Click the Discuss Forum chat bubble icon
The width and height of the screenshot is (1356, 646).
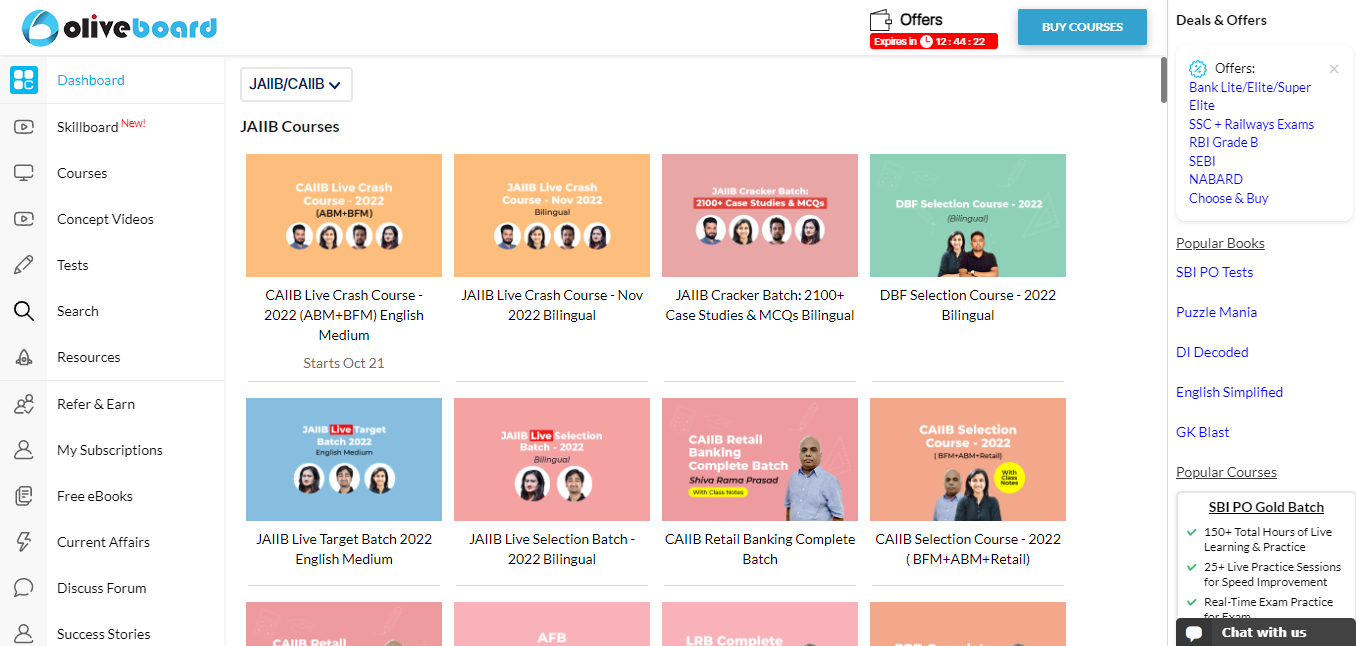[24, 588]
